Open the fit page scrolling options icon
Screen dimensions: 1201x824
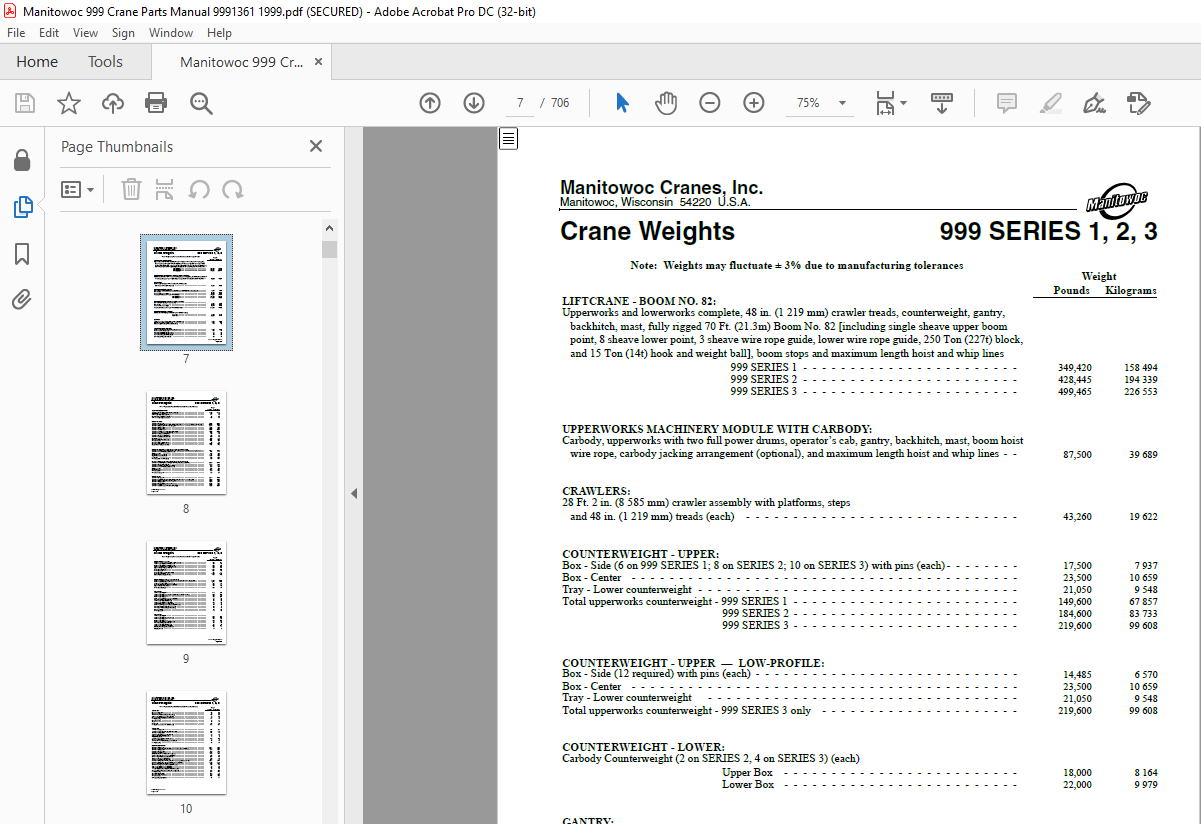pyautogui.click(x=890, y=103)
